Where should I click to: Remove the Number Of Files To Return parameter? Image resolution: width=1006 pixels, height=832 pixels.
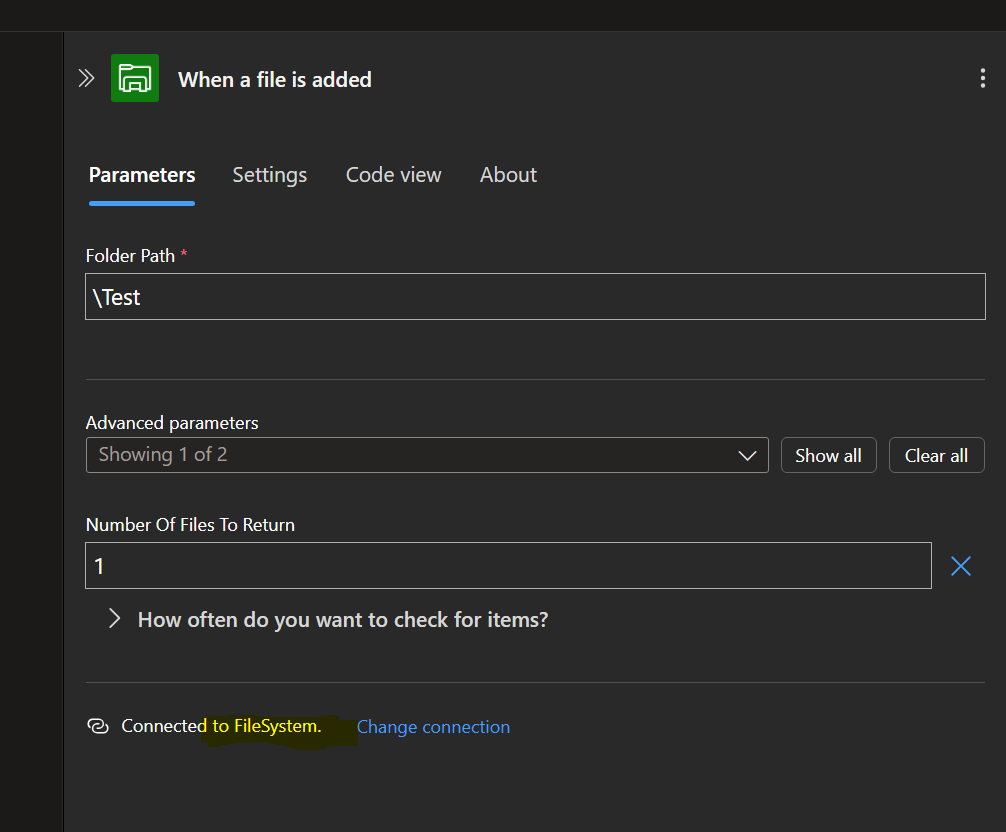pyautogui.click(x=960, y=566)
